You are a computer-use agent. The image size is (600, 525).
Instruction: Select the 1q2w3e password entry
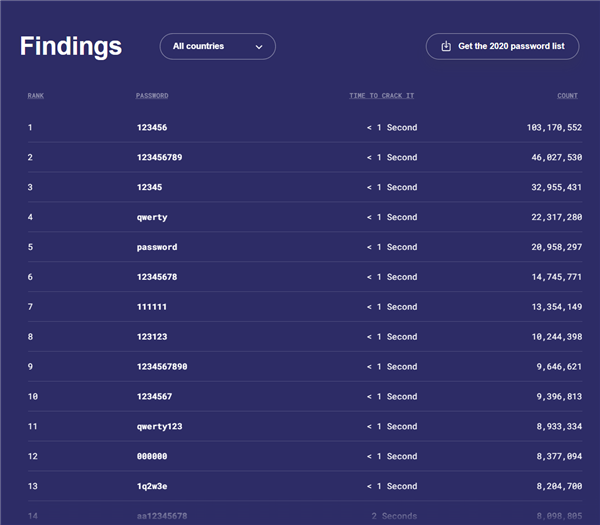[152, 486]
